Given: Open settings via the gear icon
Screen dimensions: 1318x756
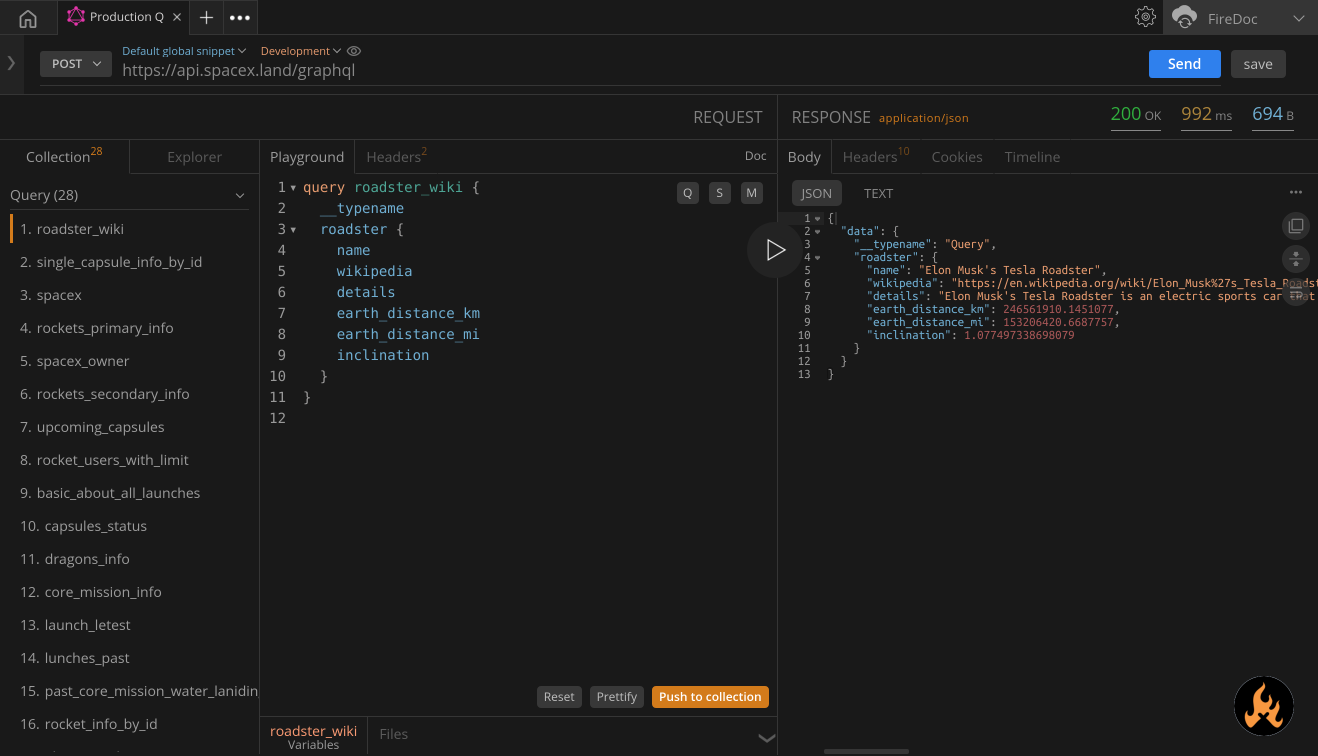Looking at the screenshot, I should (x=1145, y=17).
